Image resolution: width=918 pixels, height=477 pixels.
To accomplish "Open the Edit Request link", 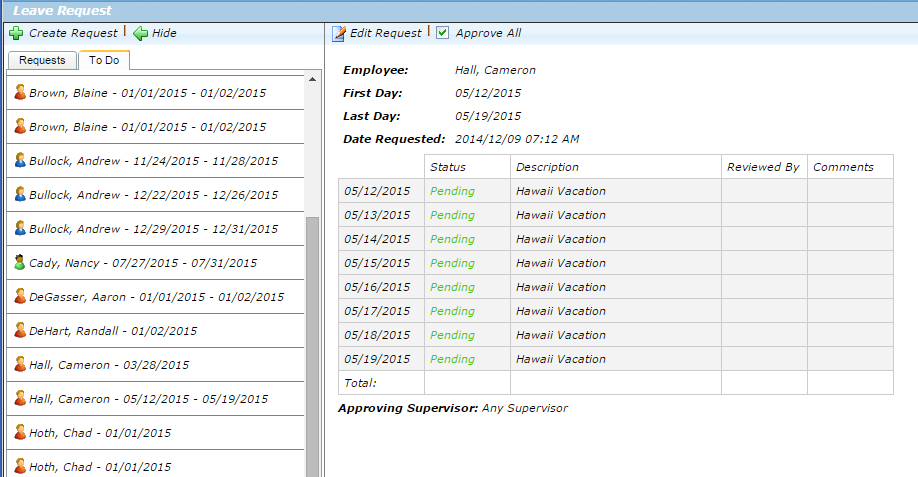I will click(385, 33).
